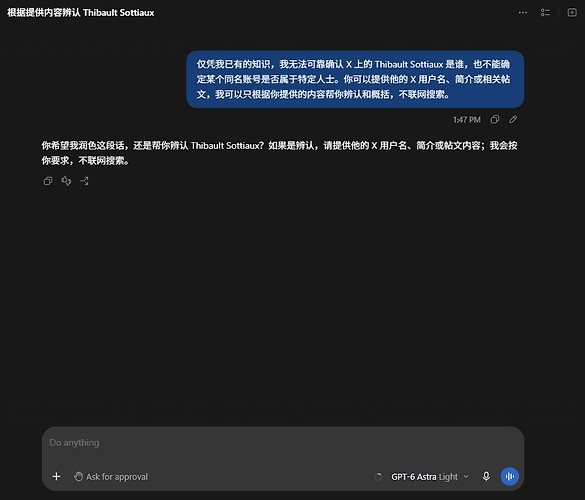Image resolution: width=585 pixels, height=500 pixels.
Task: Focus the Do anything input field
Action: point(283,443)
